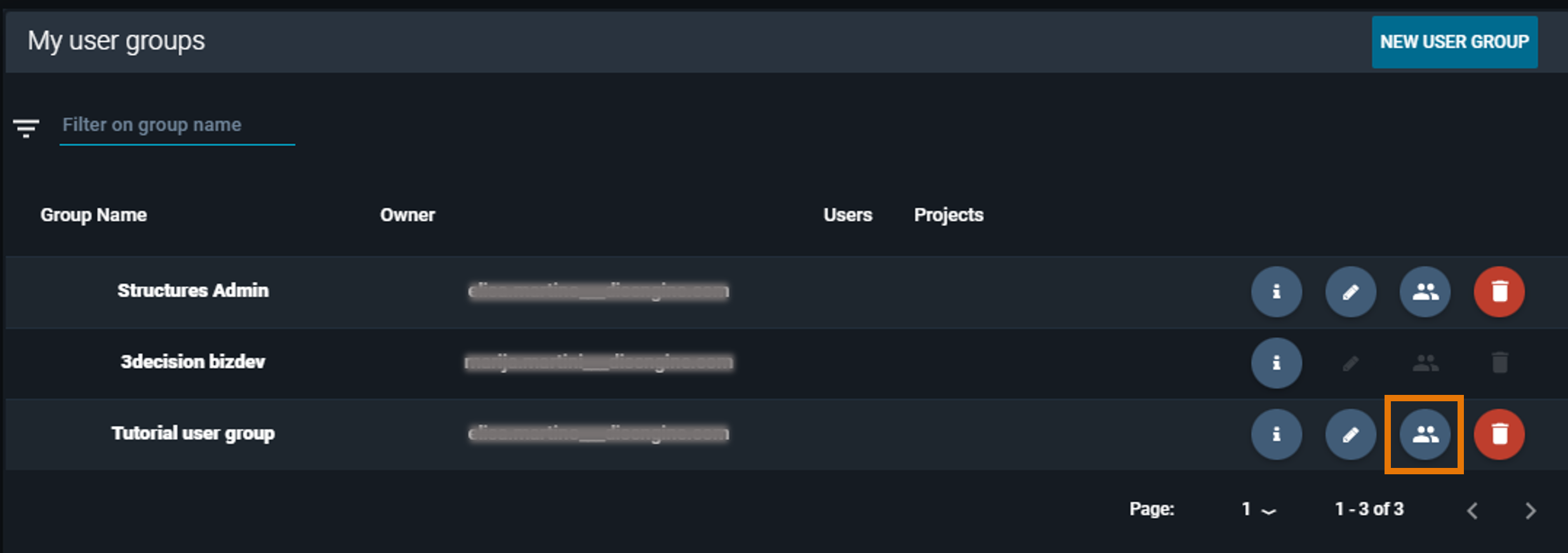Click the previous page chevron
Screen dimensions: 1568x553
1473,510
